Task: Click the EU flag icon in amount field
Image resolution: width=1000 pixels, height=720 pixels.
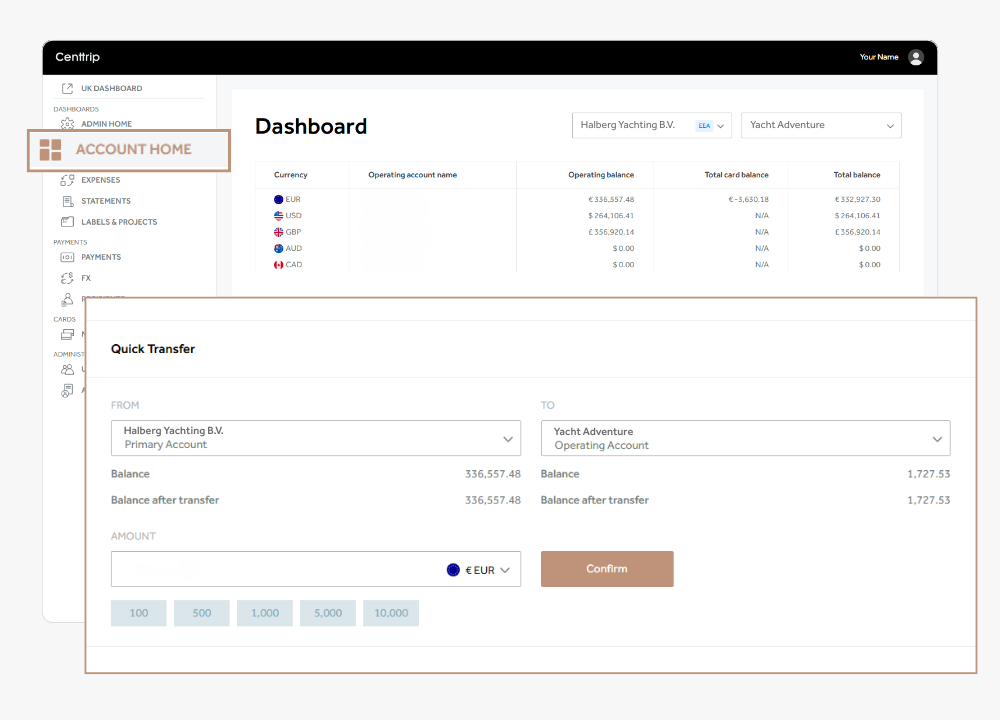Action: coord(453,570)
